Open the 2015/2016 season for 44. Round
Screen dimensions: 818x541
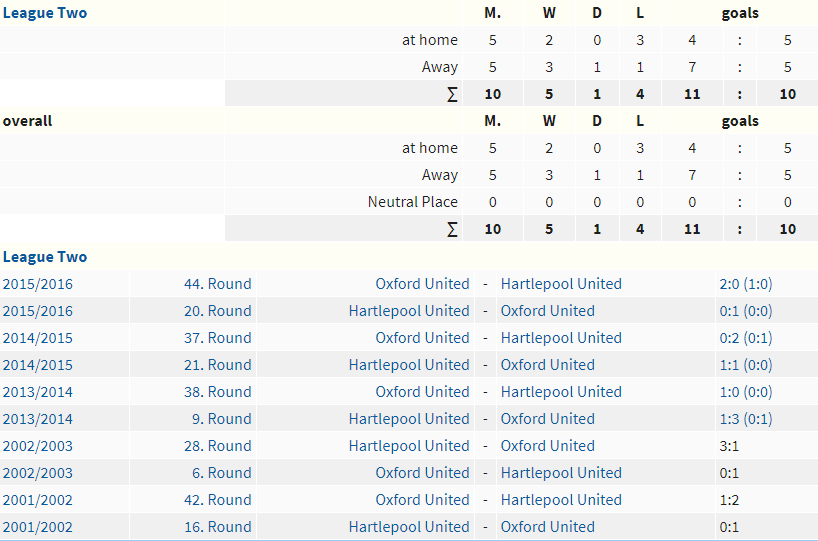[x=38, y=284]
